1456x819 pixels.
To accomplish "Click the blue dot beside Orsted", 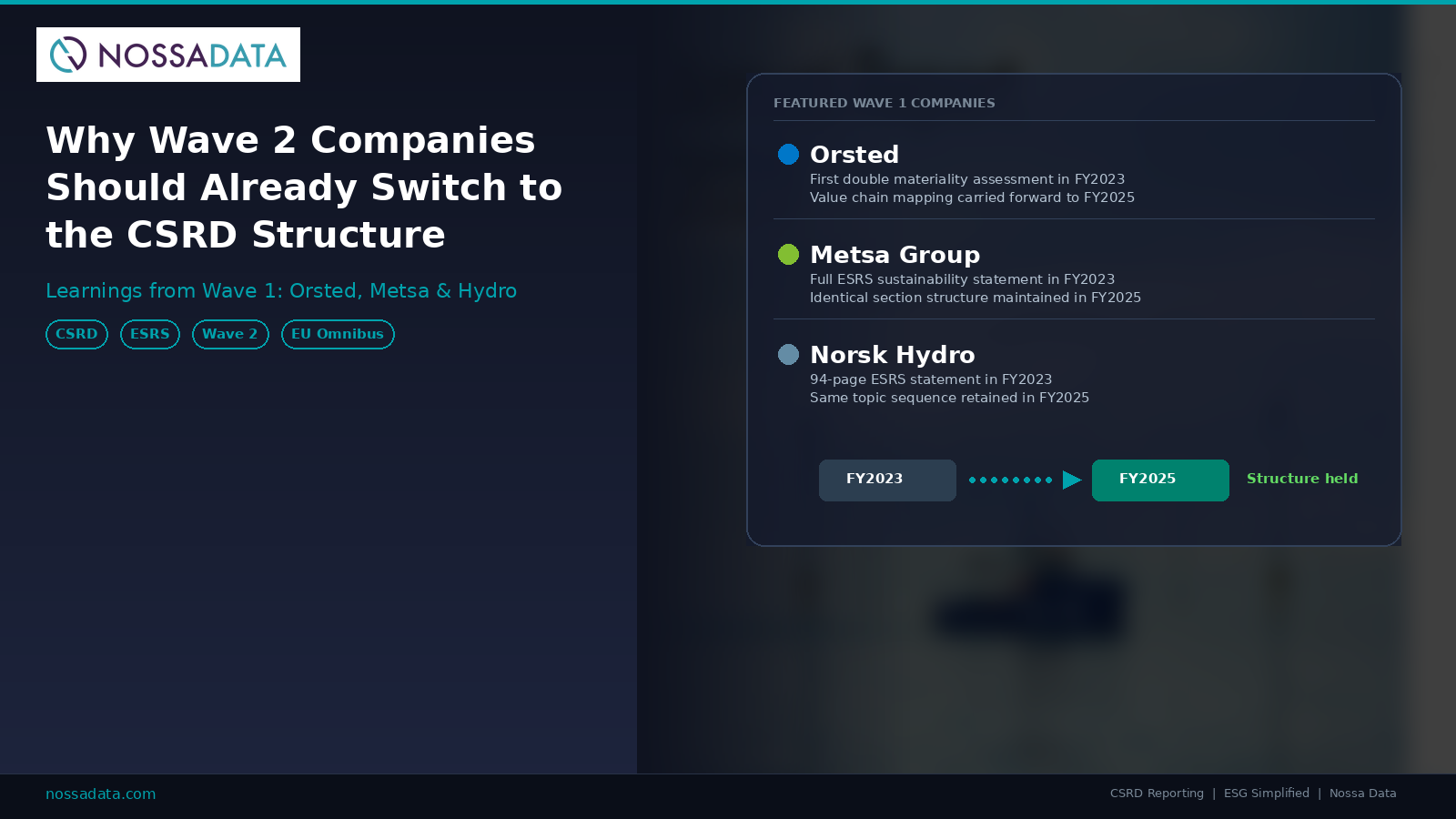I will click(788, 155).
